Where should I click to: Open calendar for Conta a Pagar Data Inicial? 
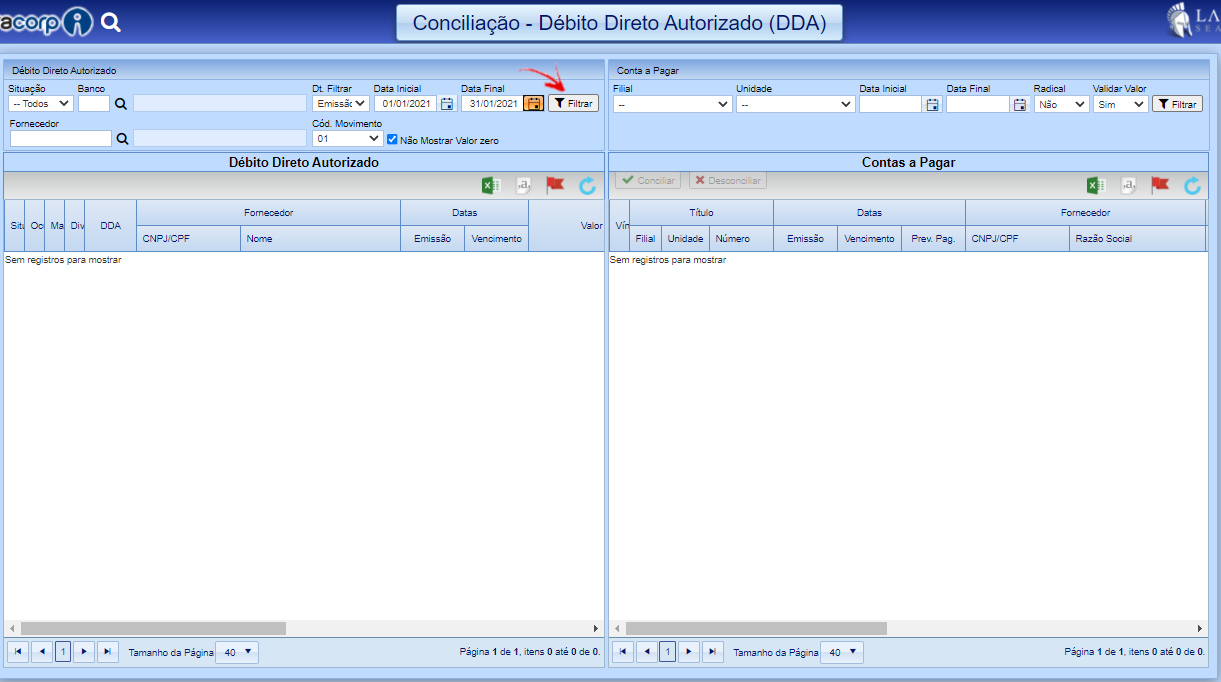[x=932, y=104]
